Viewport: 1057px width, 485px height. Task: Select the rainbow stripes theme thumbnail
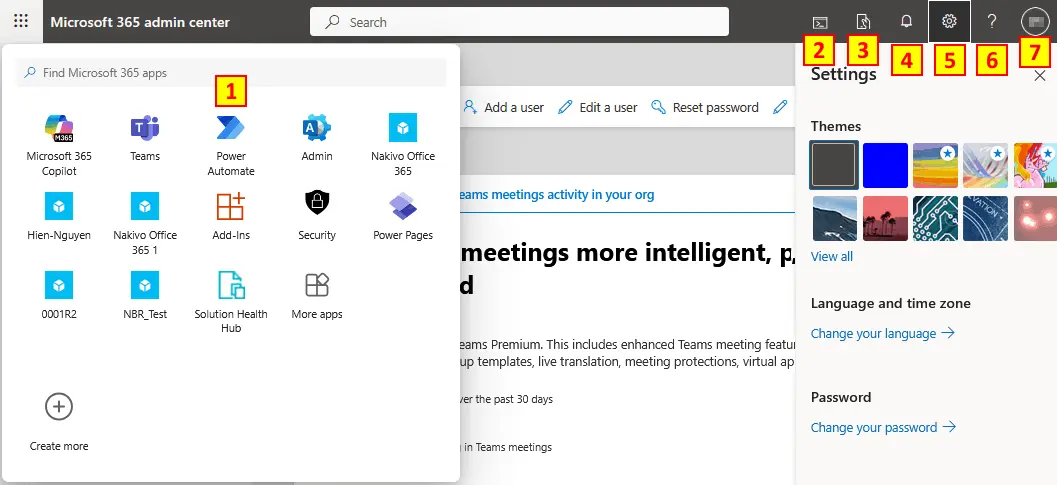(935, 165)
